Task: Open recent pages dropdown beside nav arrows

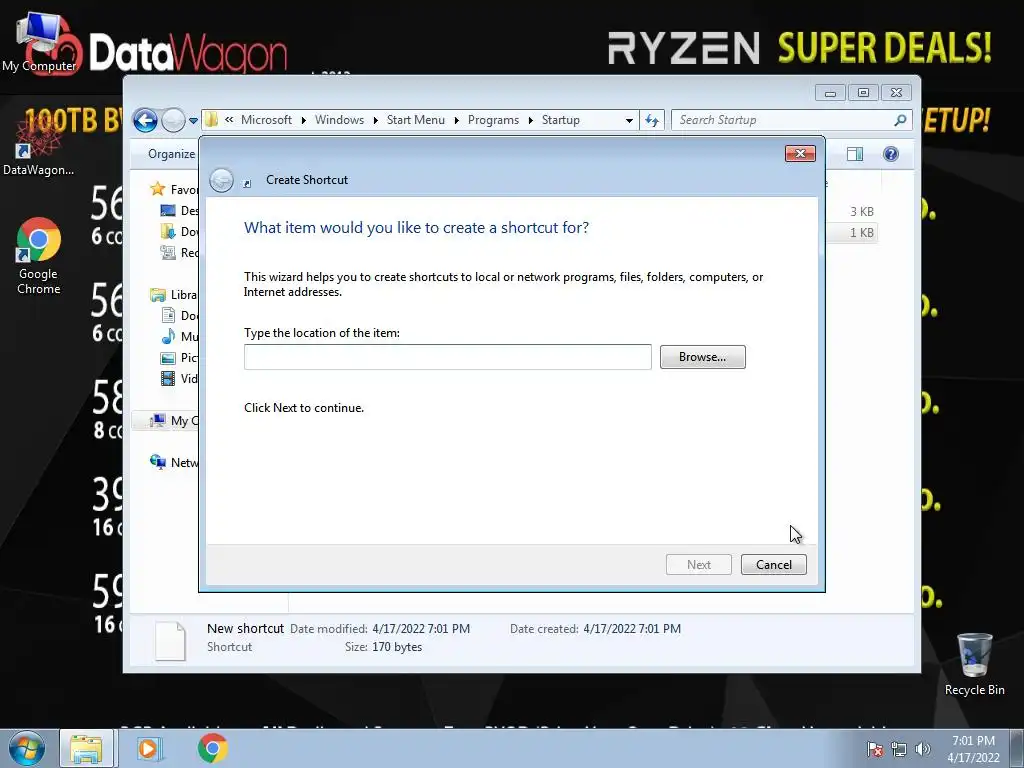Action: (x=193, y=121)
